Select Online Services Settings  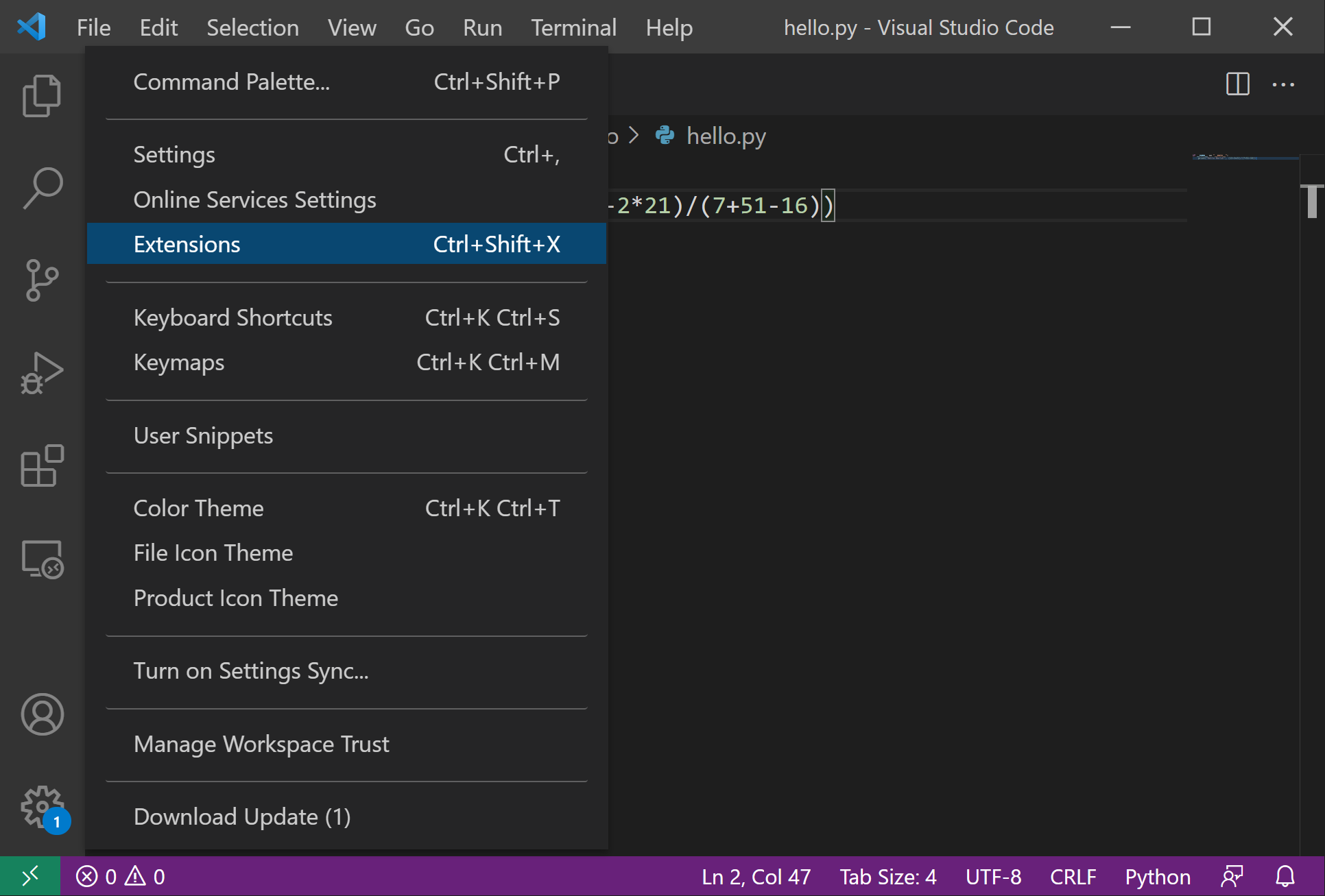[x=346, y=199]
